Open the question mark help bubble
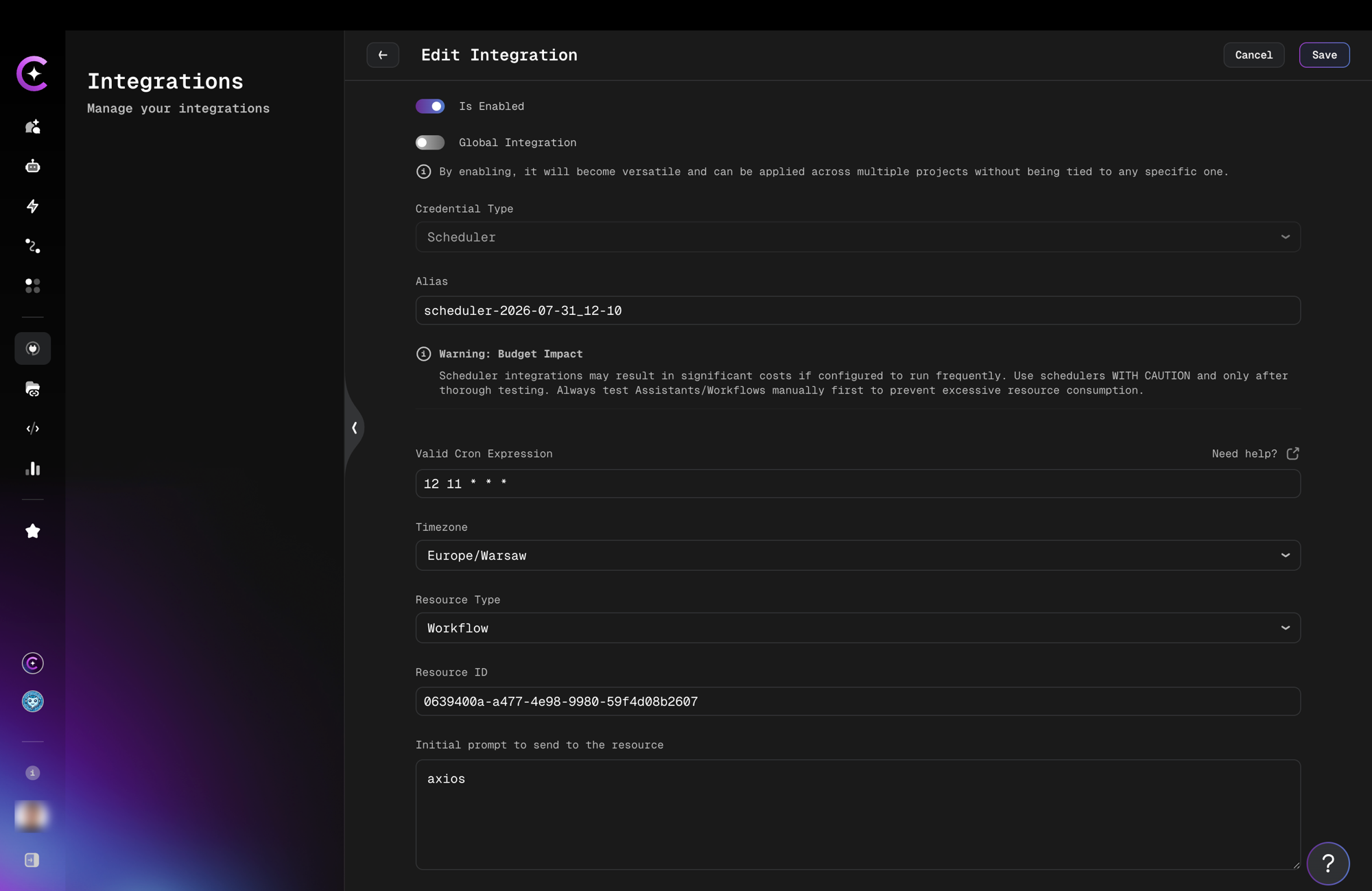The image size is (1372, 891). click(x=1328, y=863)
